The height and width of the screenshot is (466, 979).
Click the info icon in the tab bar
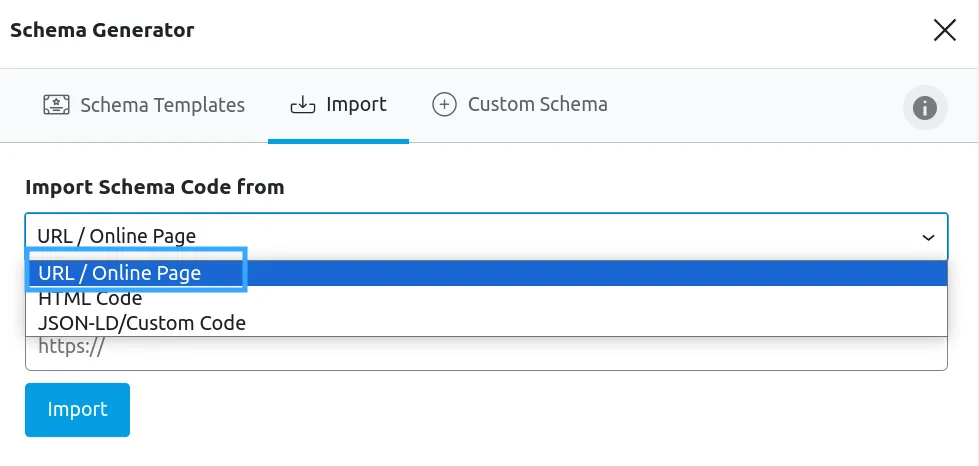925,107
